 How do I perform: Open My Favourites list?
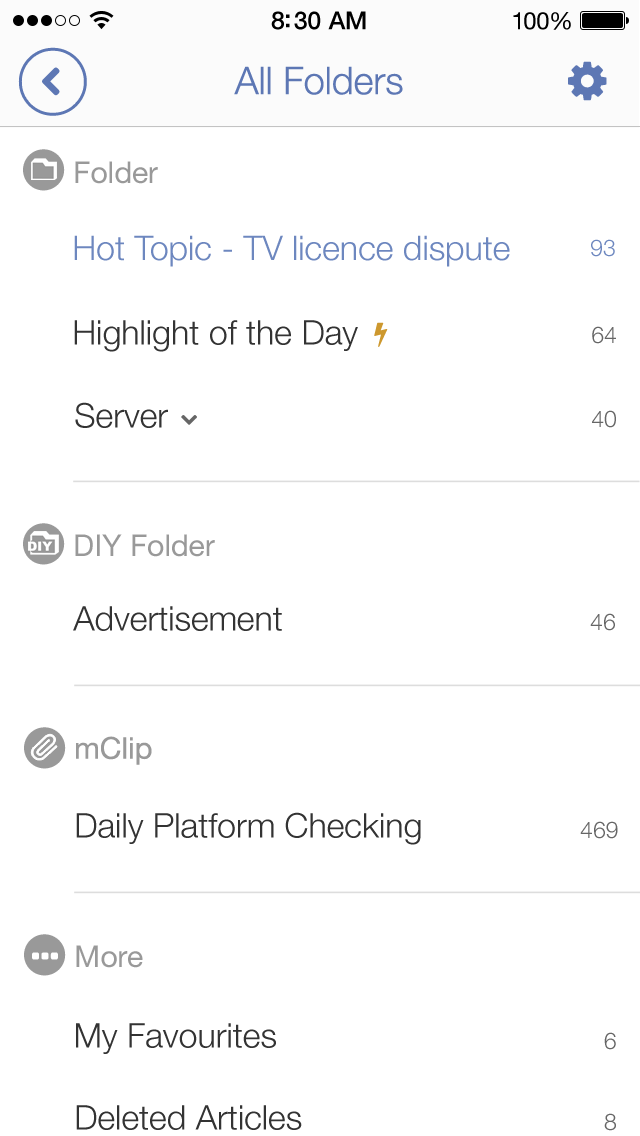[x=175, y=1037]
